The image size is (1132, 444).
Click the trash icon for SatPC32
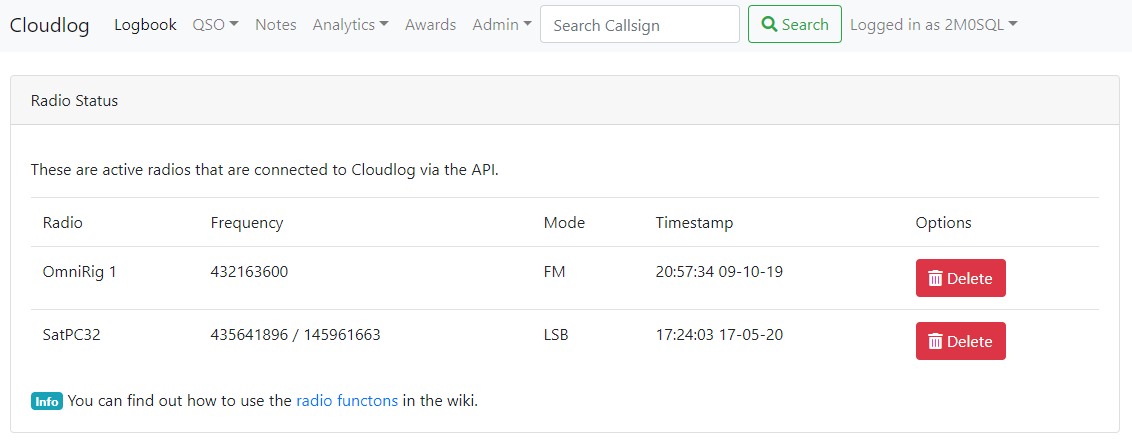(935, 342)
